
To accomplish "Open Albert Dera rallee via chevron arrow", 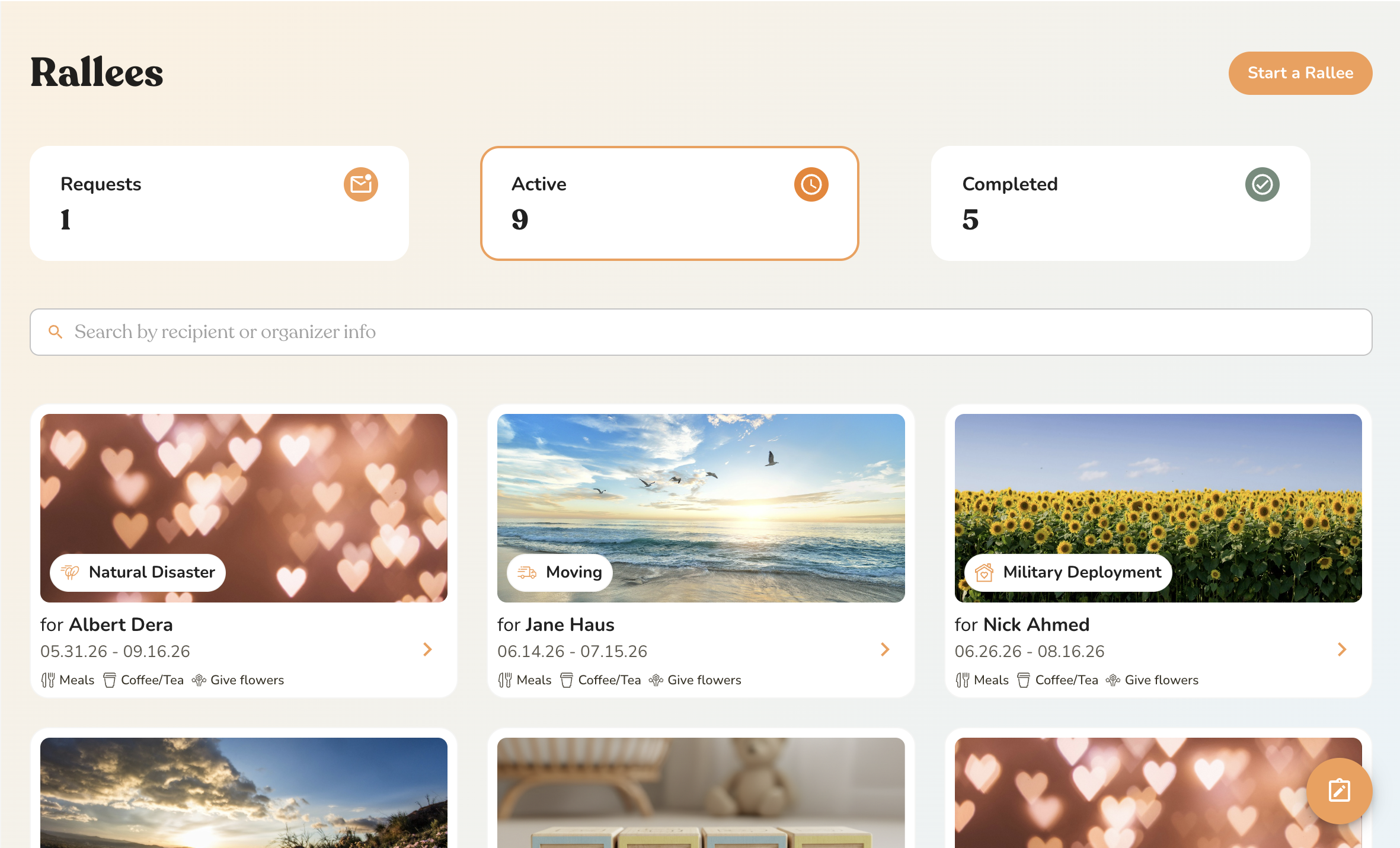I will pyautogui.click(x=427, y=649).
